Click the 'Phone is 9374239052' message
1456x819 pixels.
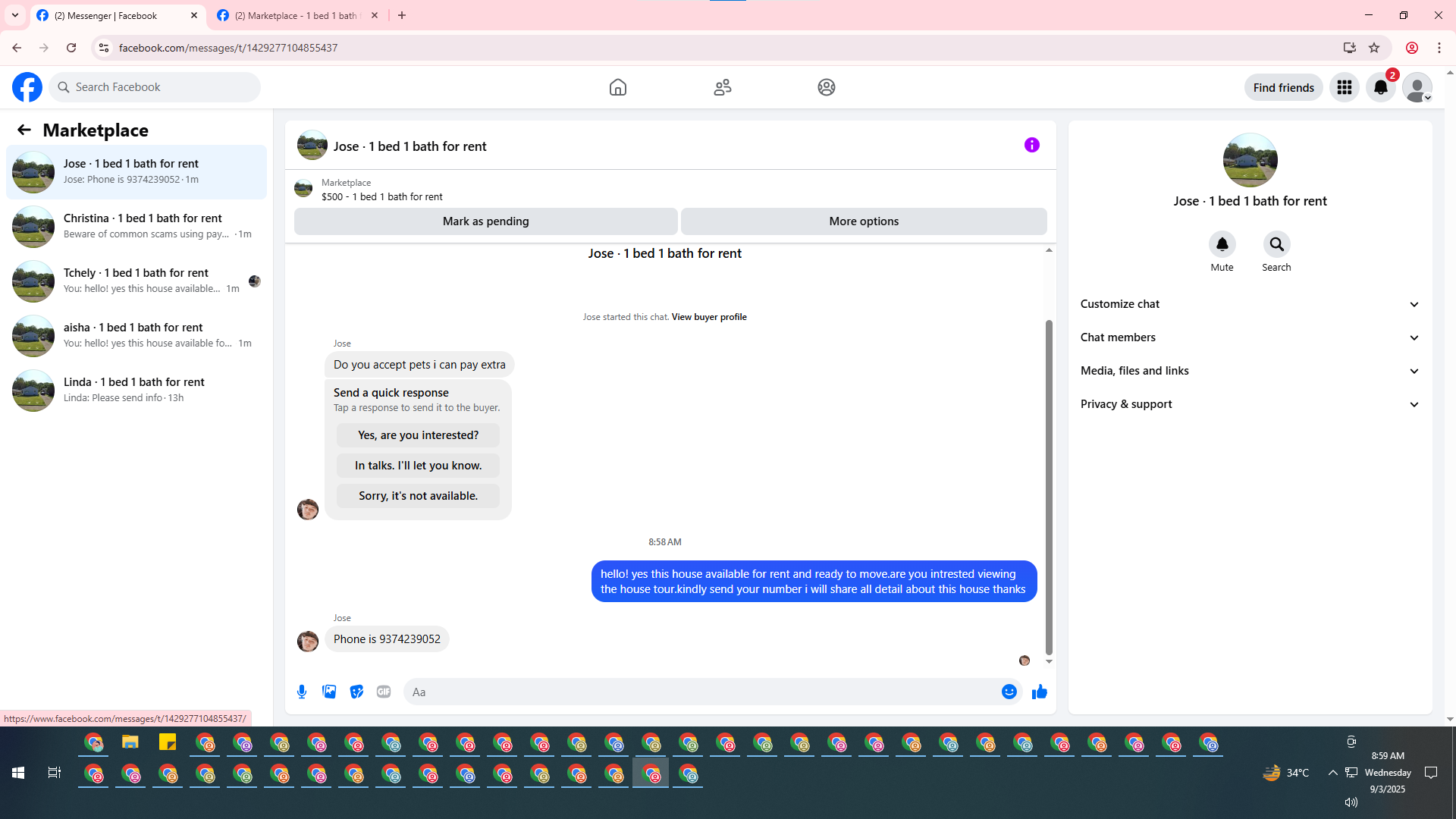387,639
